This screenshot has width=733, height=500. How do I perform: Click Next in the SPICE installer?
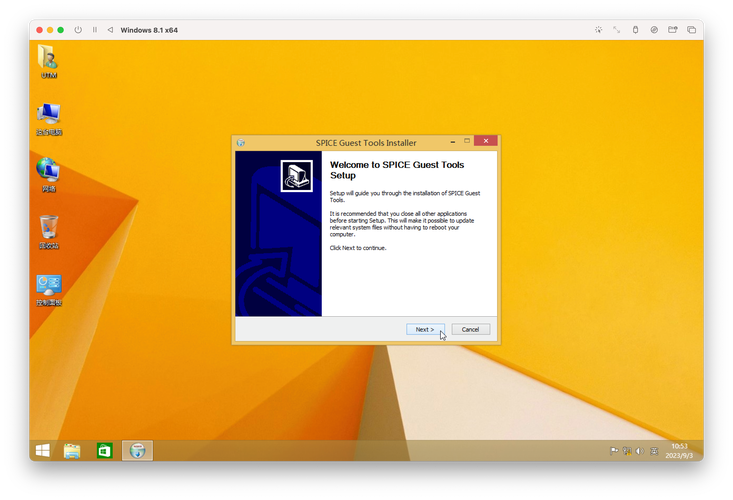tap(425, 329)
